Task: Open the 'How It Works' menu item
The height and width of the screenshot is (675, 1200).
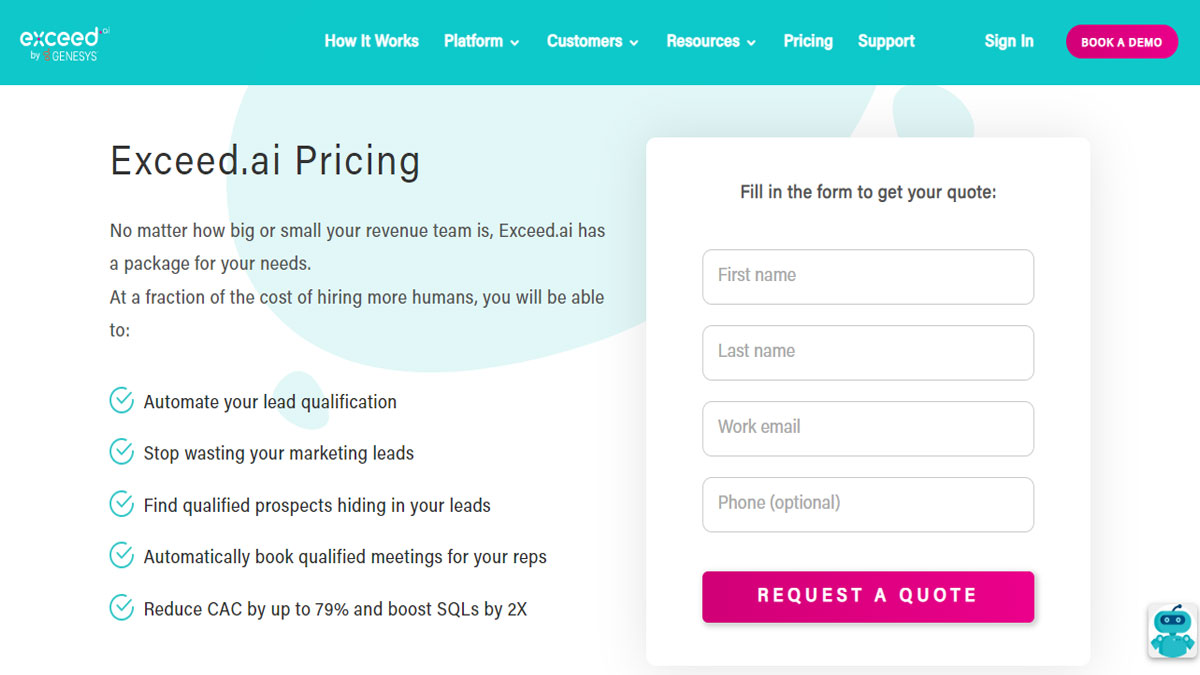Action: point(372,42)
